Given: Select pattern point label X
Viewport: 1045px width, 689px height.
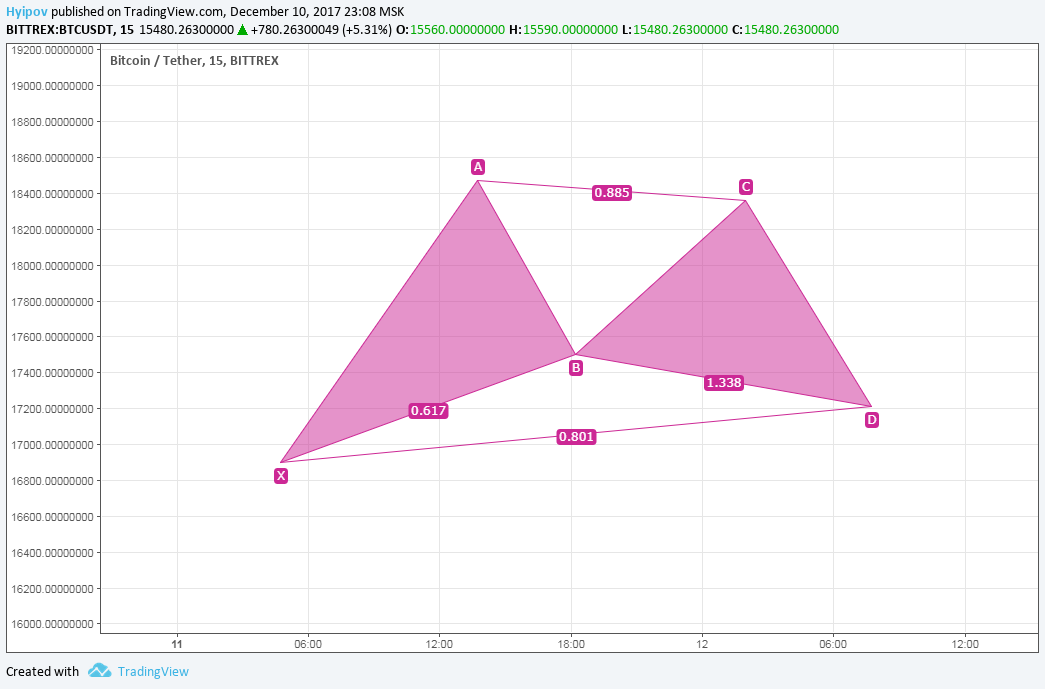Looking at the screenshot, I should pyautogui.click(x=281, y=476).
